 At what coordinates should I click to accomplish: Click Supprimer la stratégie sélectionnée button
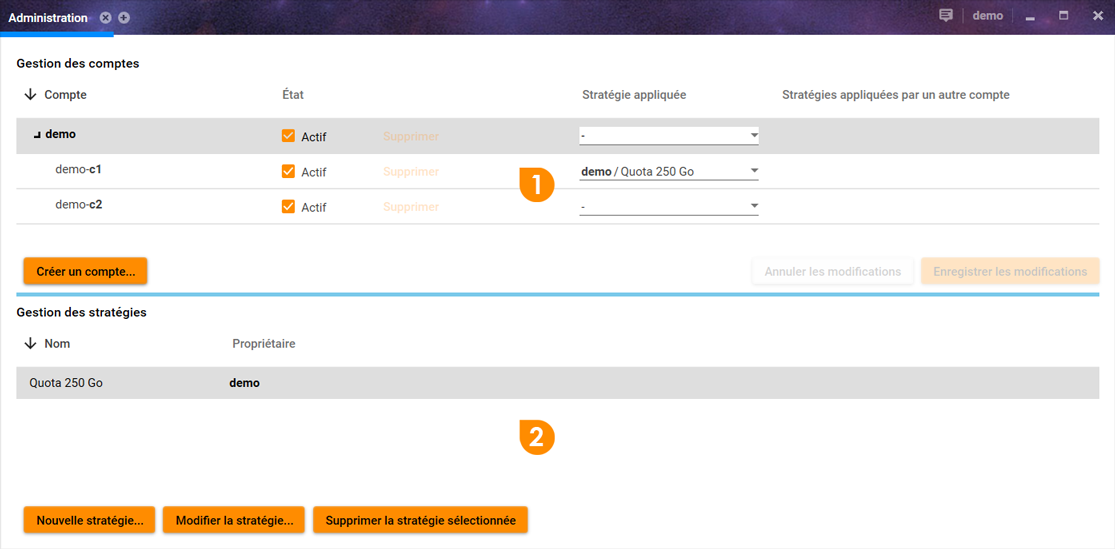(420, 520)
